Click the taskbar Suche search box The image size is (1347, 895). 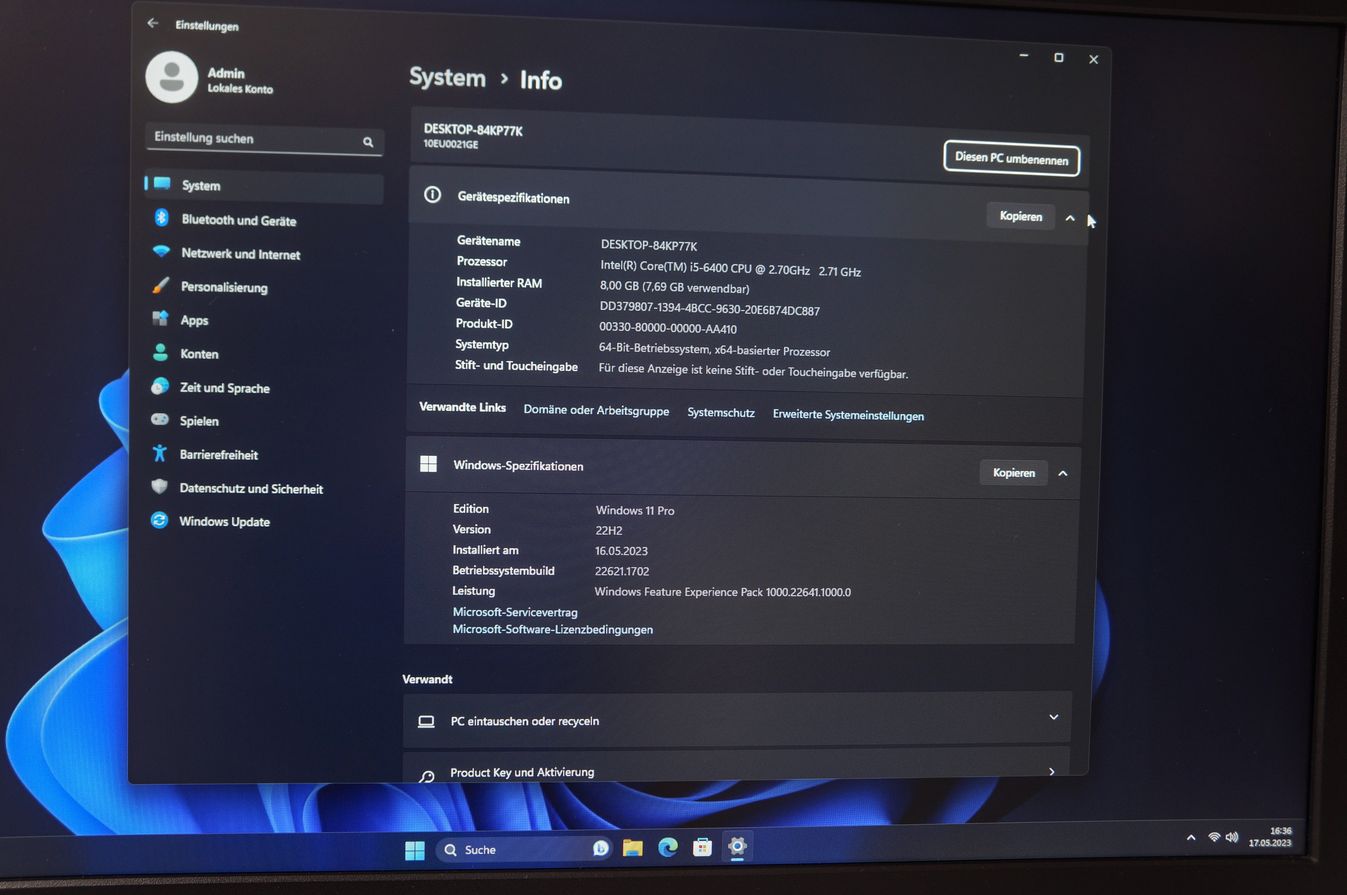pos(525,849)
